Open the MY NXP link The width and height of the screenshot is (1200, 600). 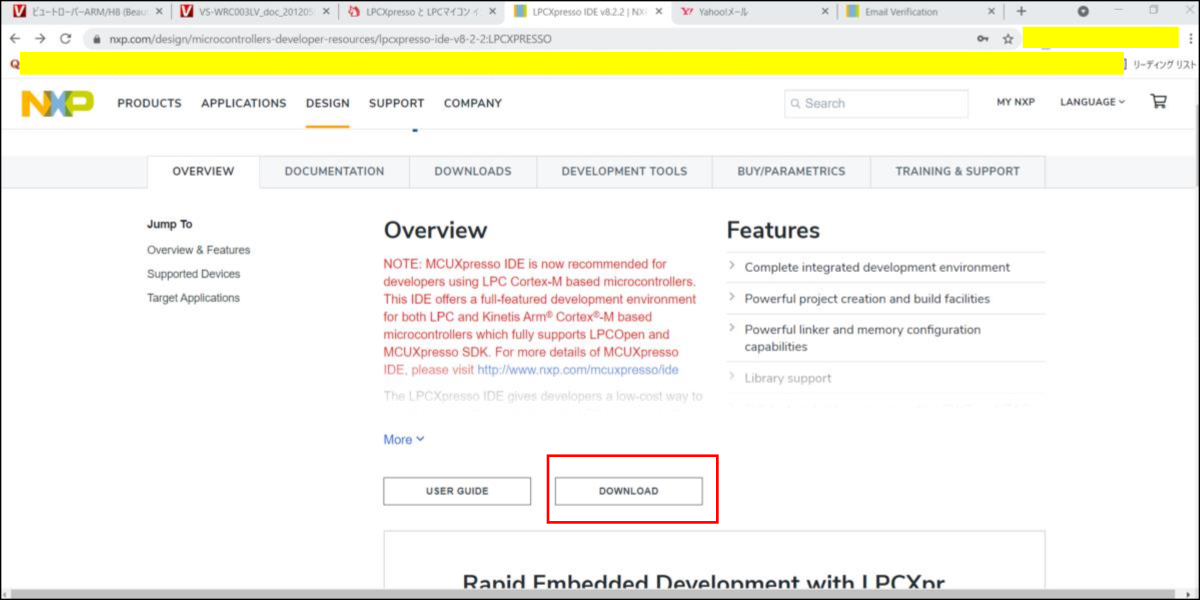pos(1016,102)
